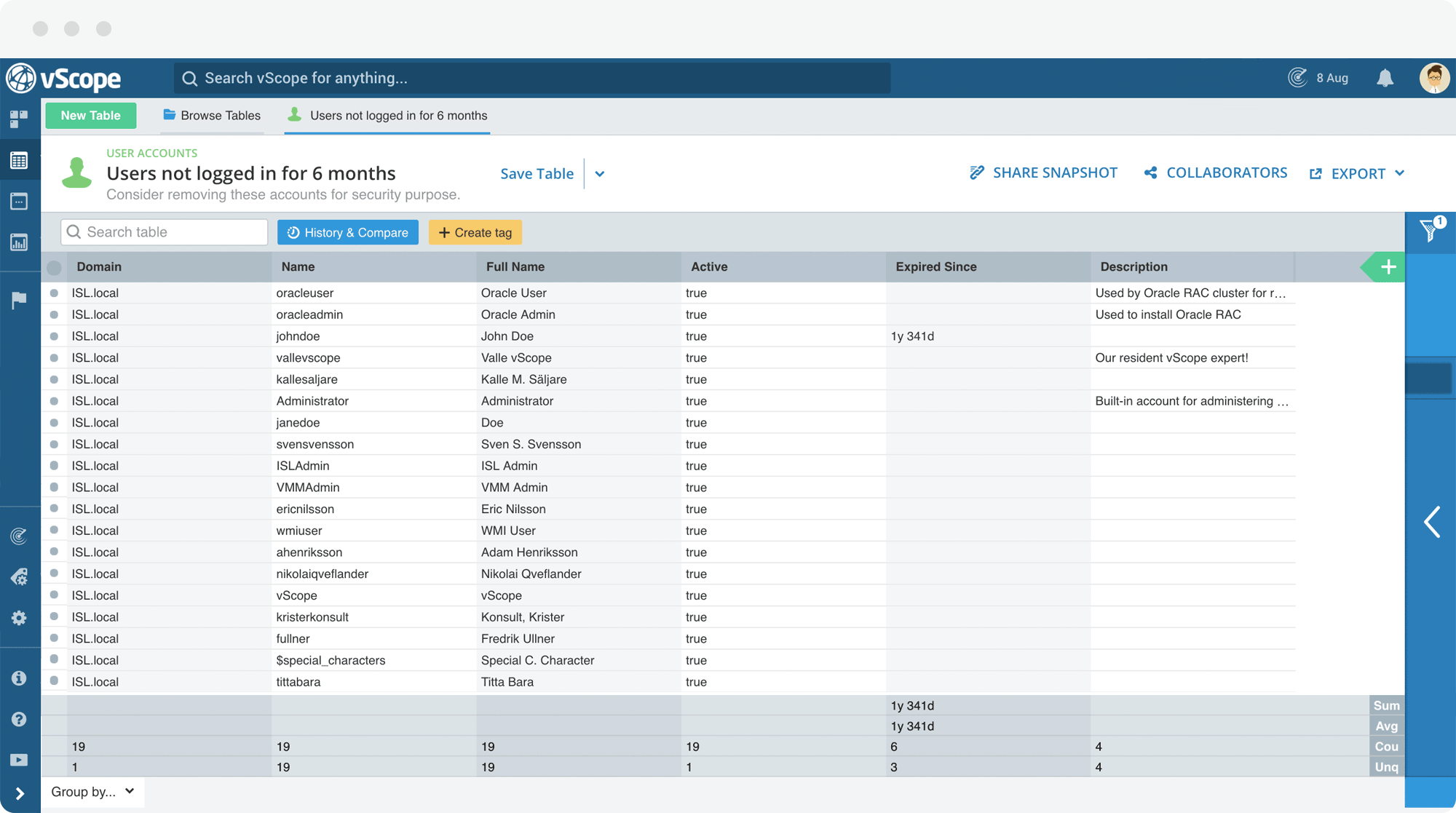The image size is (1456, 813).
Task: Select the vScope row circle
Action: click(54, 595)
